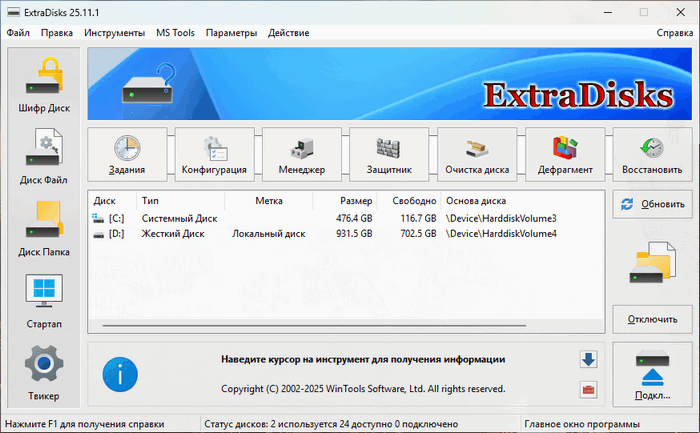Viewport: 700px width, 433px height.
Task: Click the ExtraDisks title bar icon
Action: click(13, 12)
